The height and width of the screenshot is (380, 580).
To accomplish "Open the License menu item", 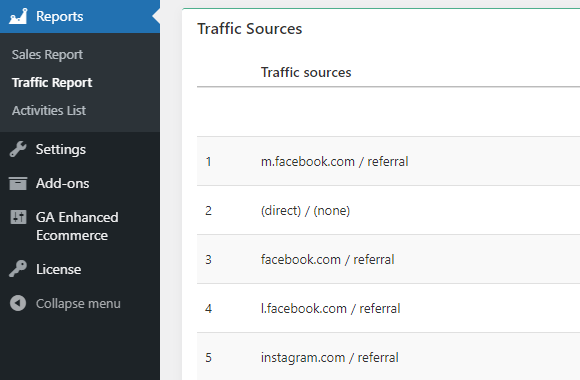I will click(58, 269).
